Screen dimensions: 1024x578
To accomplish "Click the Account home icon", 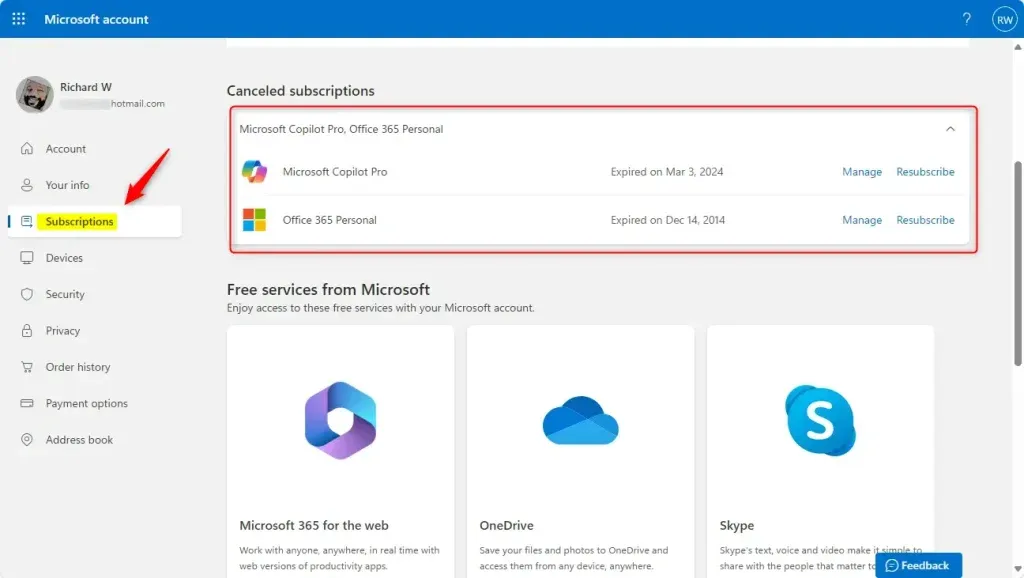I will pos(27,148).
